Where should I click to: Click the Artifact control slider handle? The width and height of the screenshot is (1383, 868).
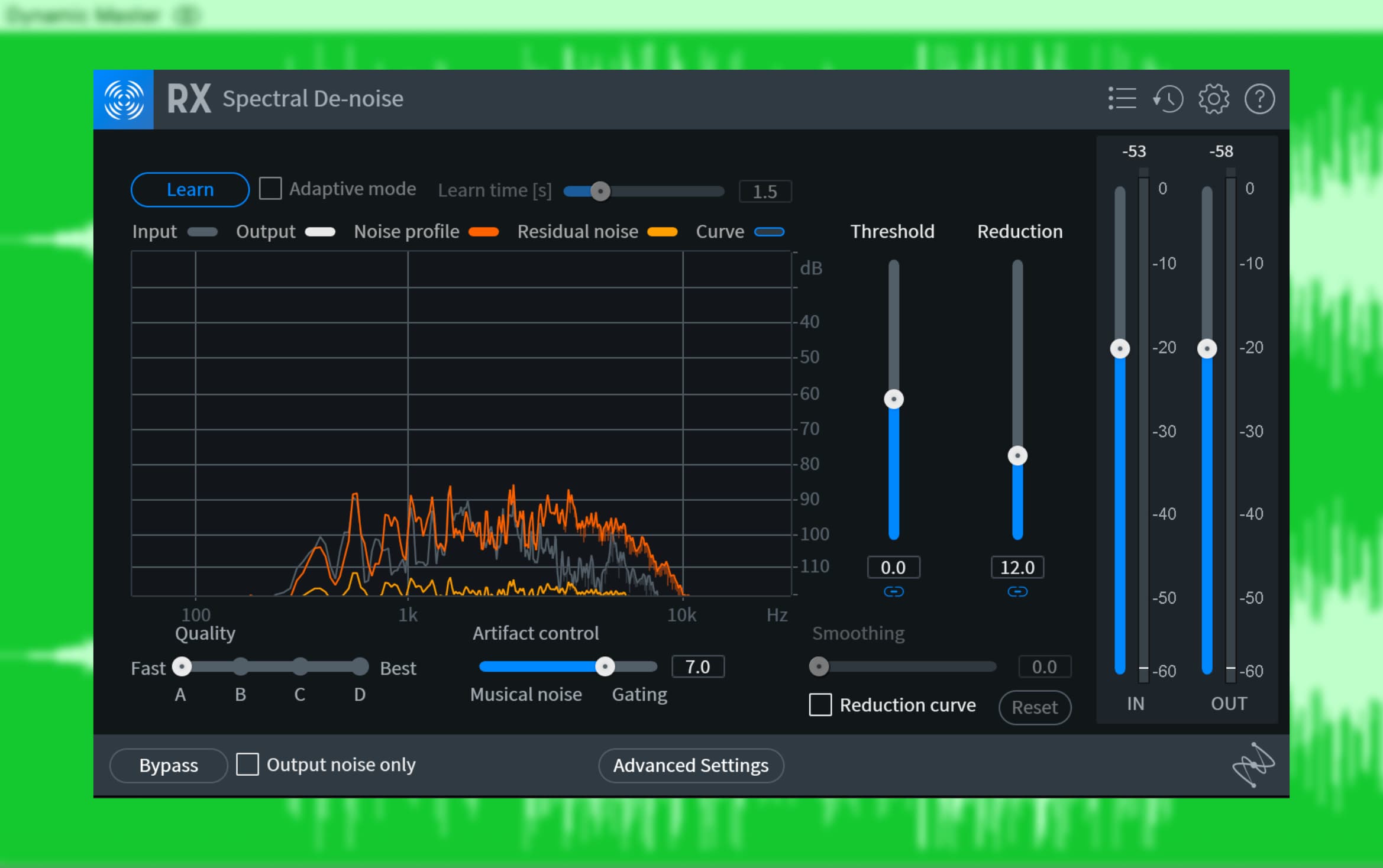click(605, 667)
